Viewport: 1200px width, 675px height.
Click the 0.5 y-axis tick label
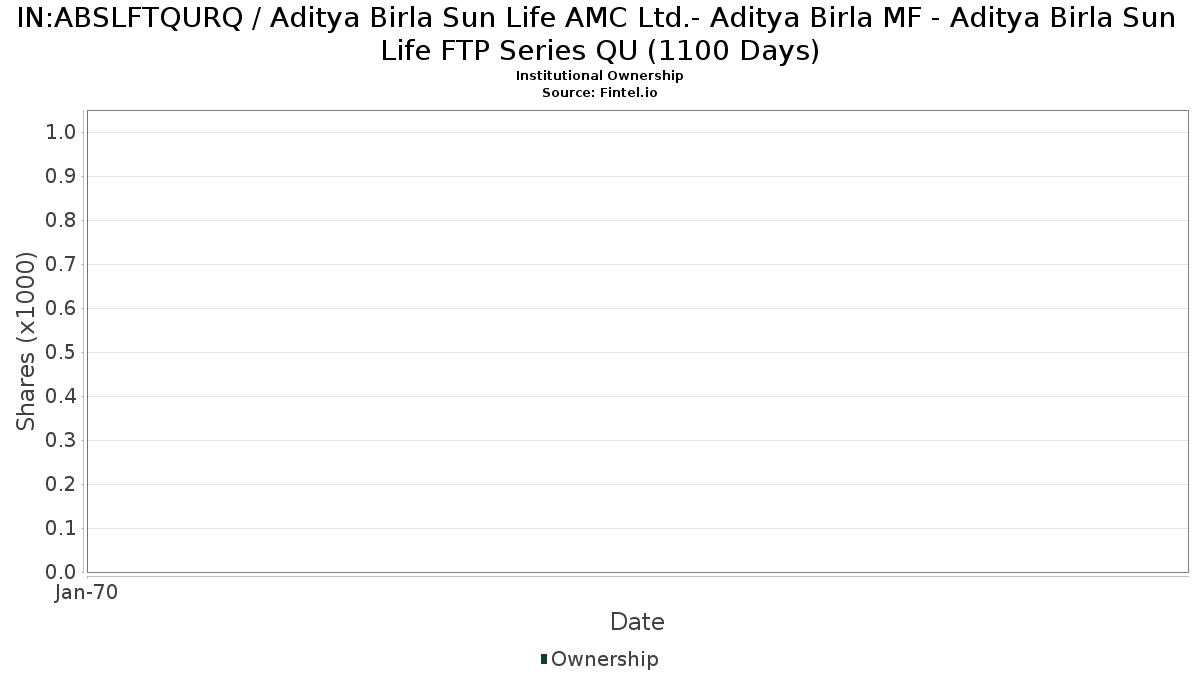pyautogui.click(x=62, y=352)
